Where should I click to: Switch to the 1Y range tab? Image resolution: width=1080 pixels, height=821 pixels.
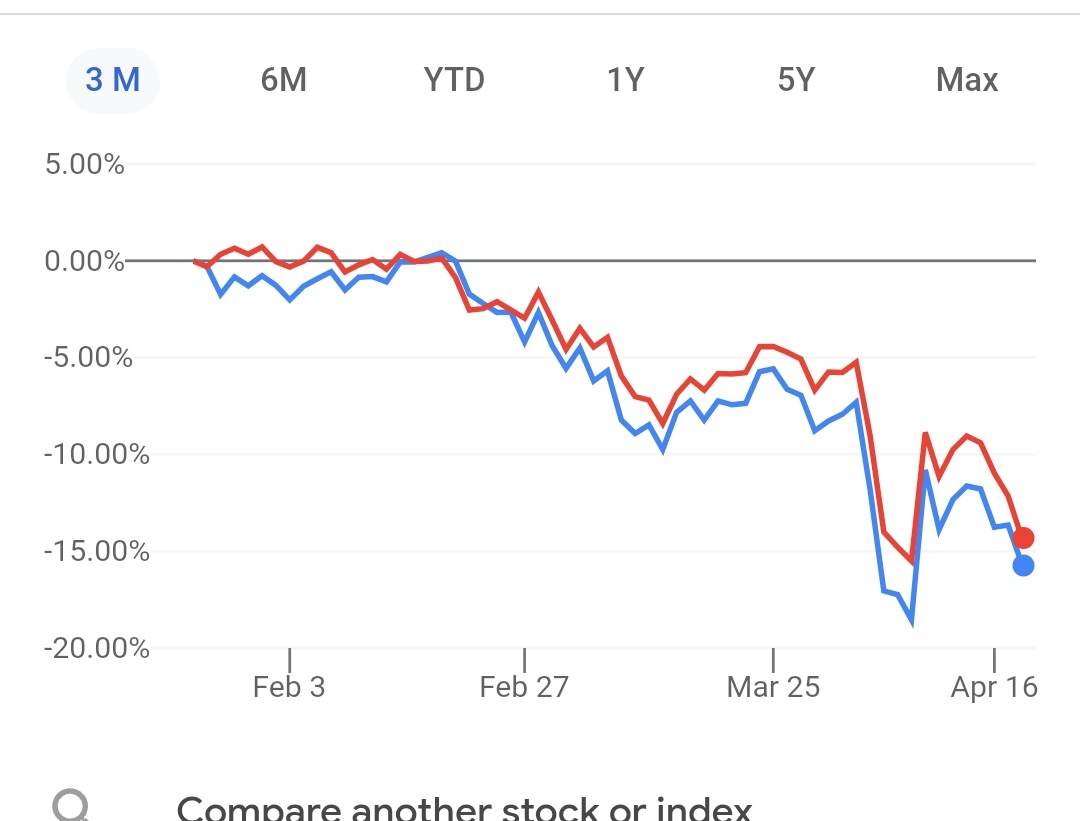[x=625, y=80]
